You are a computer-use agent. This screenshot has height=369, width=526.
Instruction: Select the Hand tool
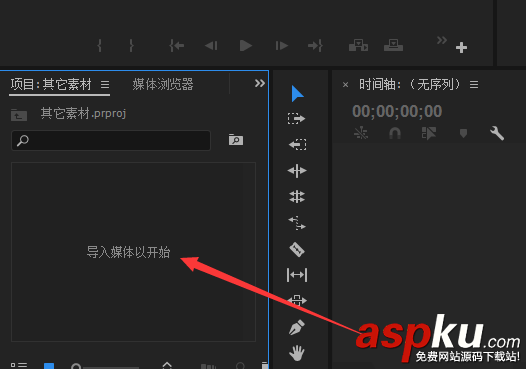[297, 353]
